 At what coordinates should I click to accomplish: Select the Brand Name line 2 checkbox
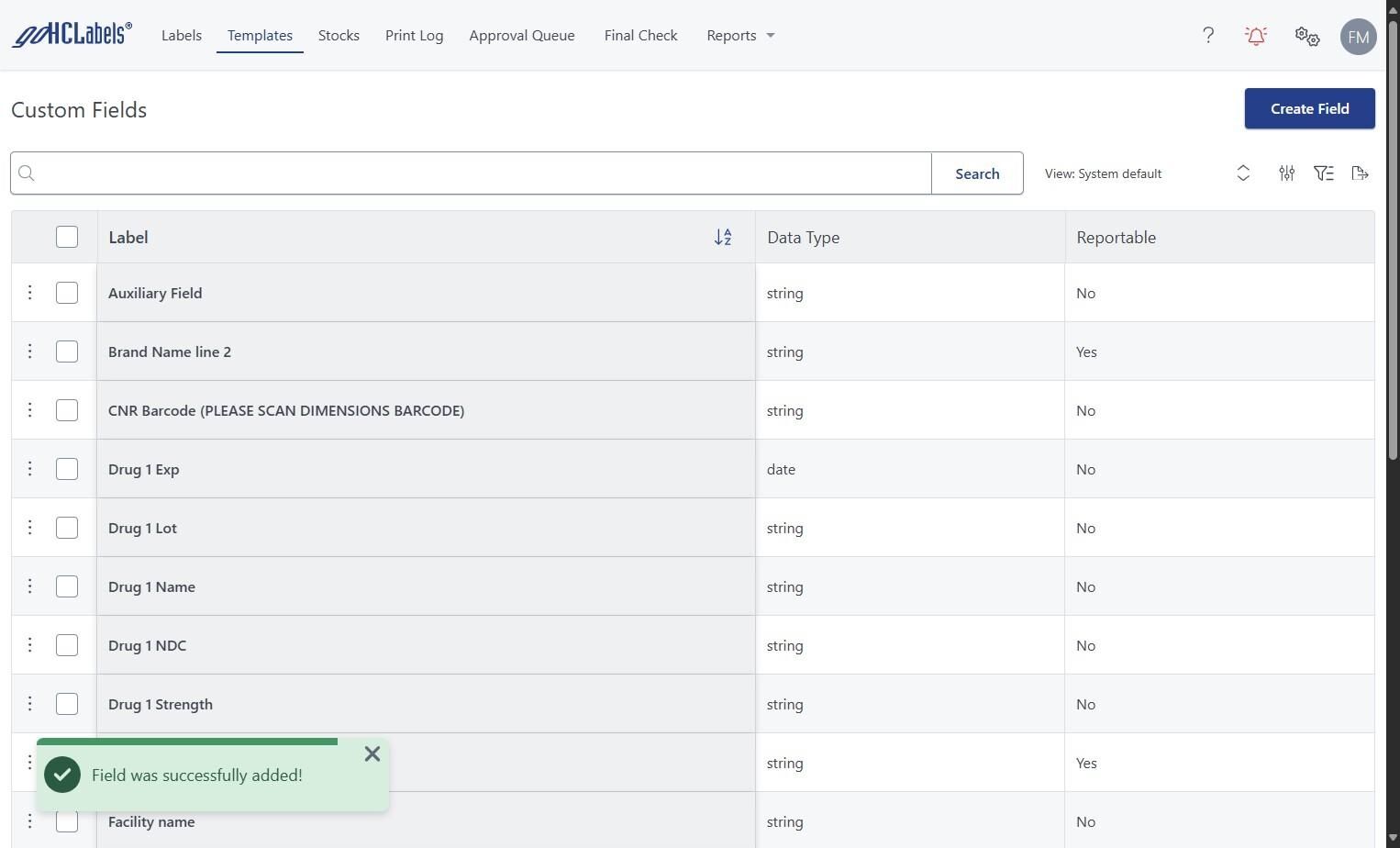[67, 351]
